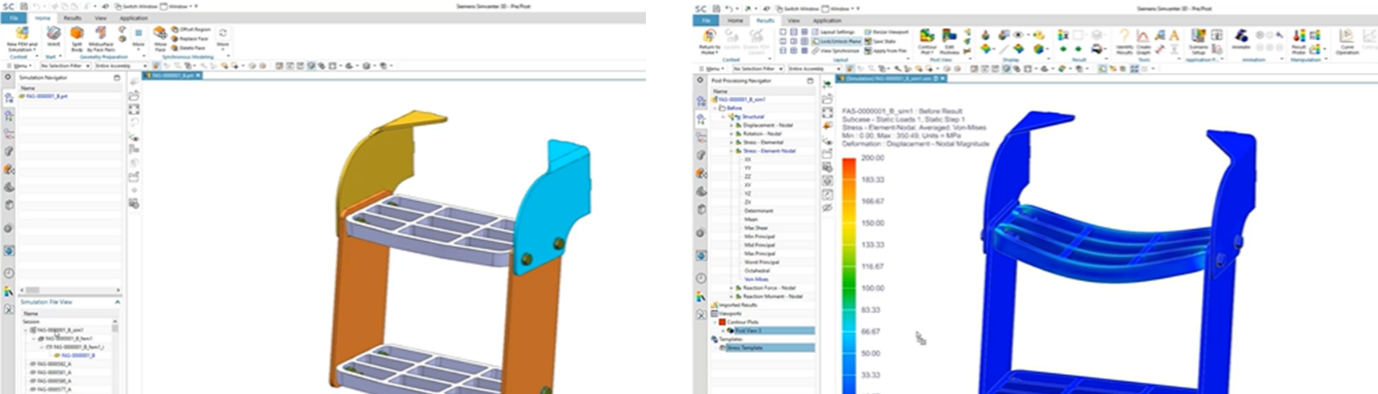The height and width of the screenshot is (394, 1378).
Task: Collapse the Stress - Element-Nodal node
Action: pyautogui.click(x=731, y=151)
